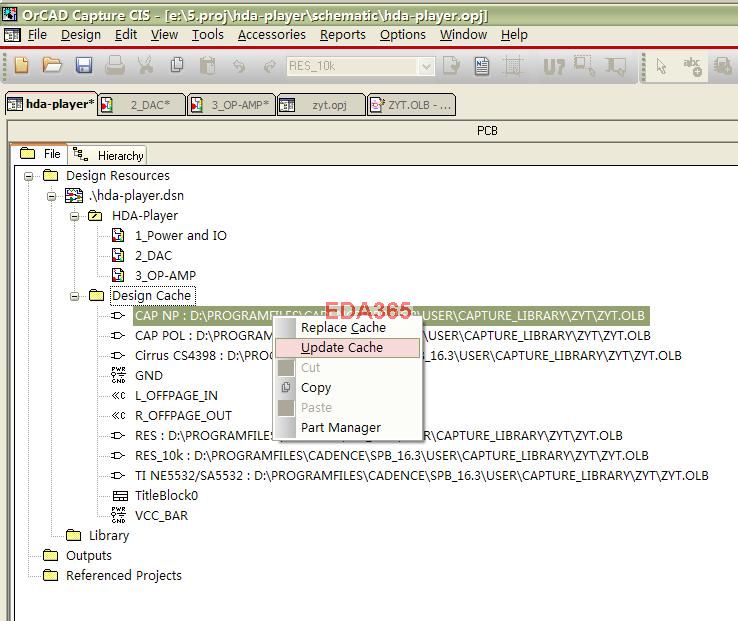Select the CAP NP cache entry

tap(391, 315)
